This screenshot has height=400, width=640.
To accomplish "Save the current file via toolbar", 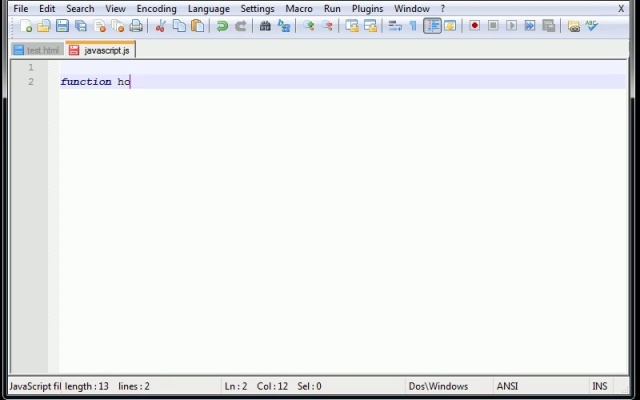I will coord(62,26).
